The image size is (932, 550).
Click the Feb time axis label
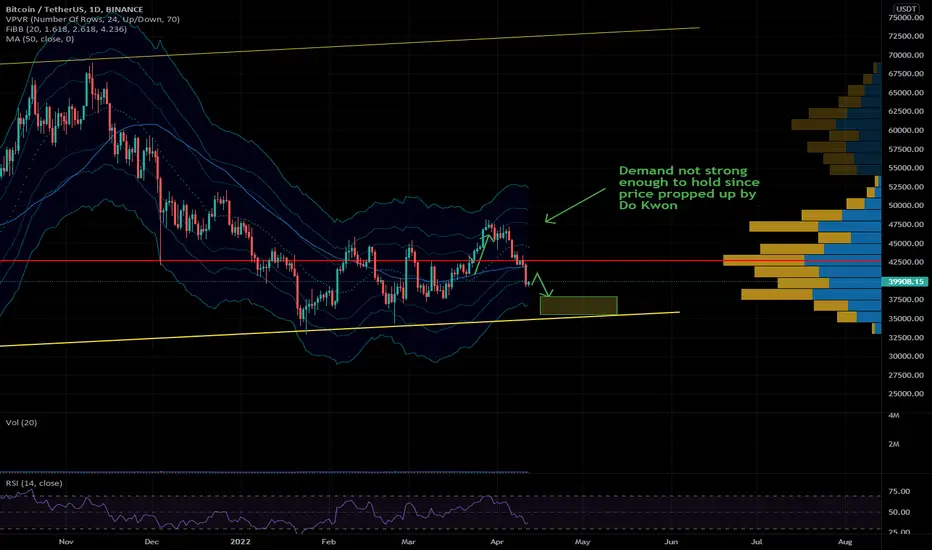[x=328, y=542]
